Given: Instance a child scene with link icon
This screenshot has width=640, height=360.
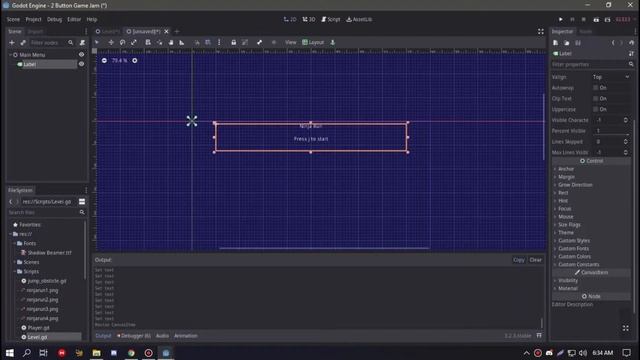Looking at the screenshot, I should coord(23,42).
